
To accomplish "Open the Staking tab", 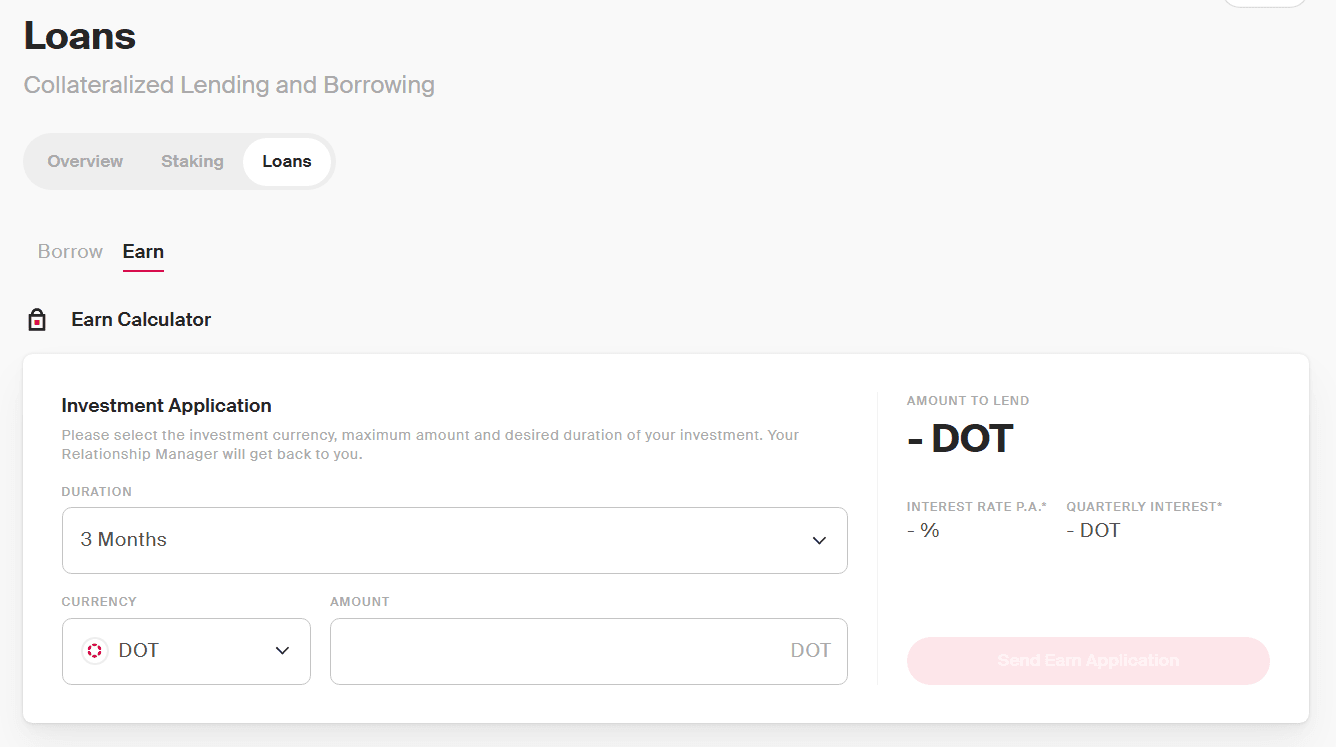I will (192, 162).
